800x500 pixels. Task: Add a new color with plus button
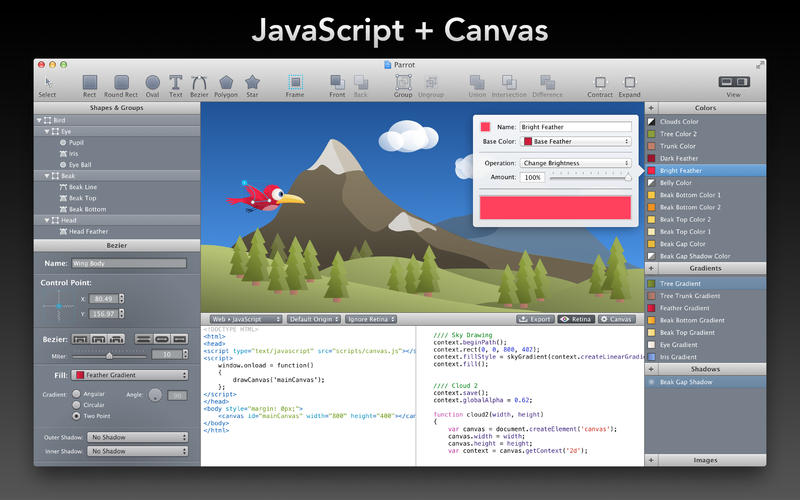click(x=651, y=108)
